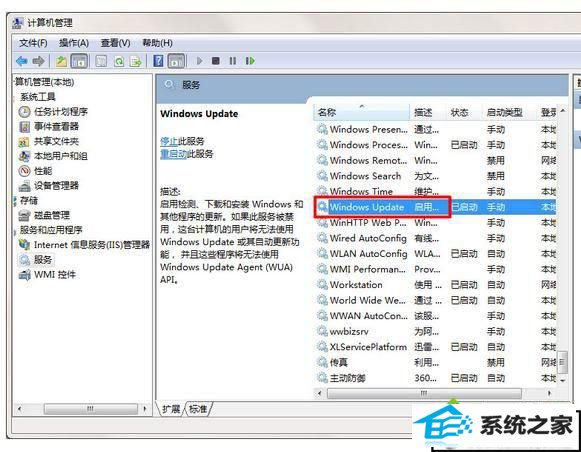The width and height of the screenshot is (581, 452).
Task: Open the 查看(V) menu
Action: 115,43
